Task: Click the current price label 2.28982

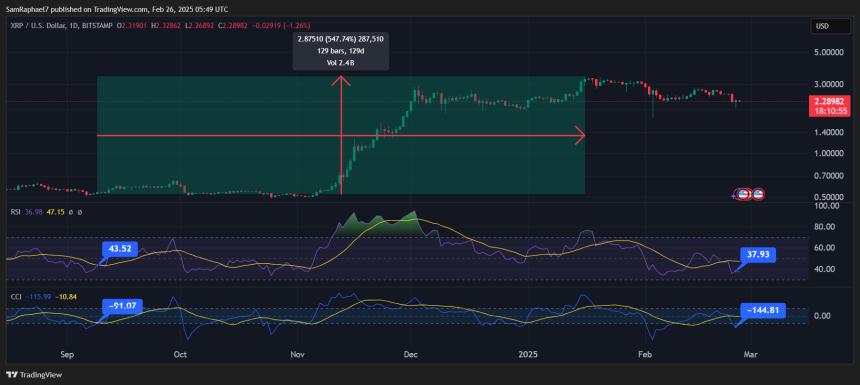Action: tap(828, 101)
